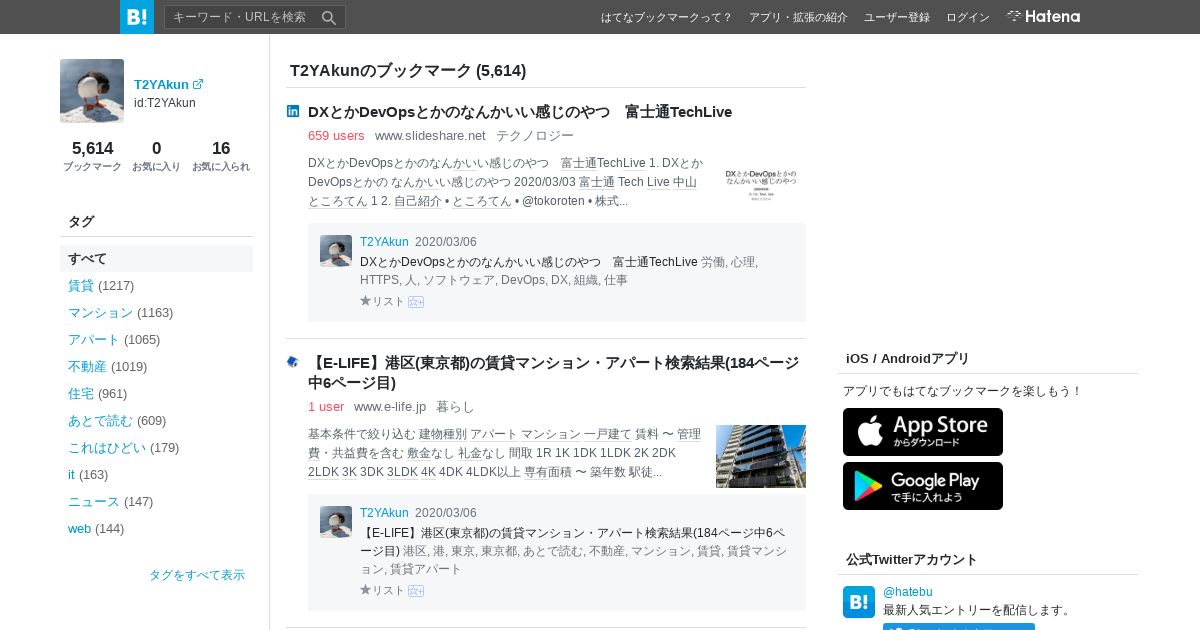Click image icon next to ★リスト in DevOps comment
This screenshot has width=1200, height=630.
click(x=416, y=302)
